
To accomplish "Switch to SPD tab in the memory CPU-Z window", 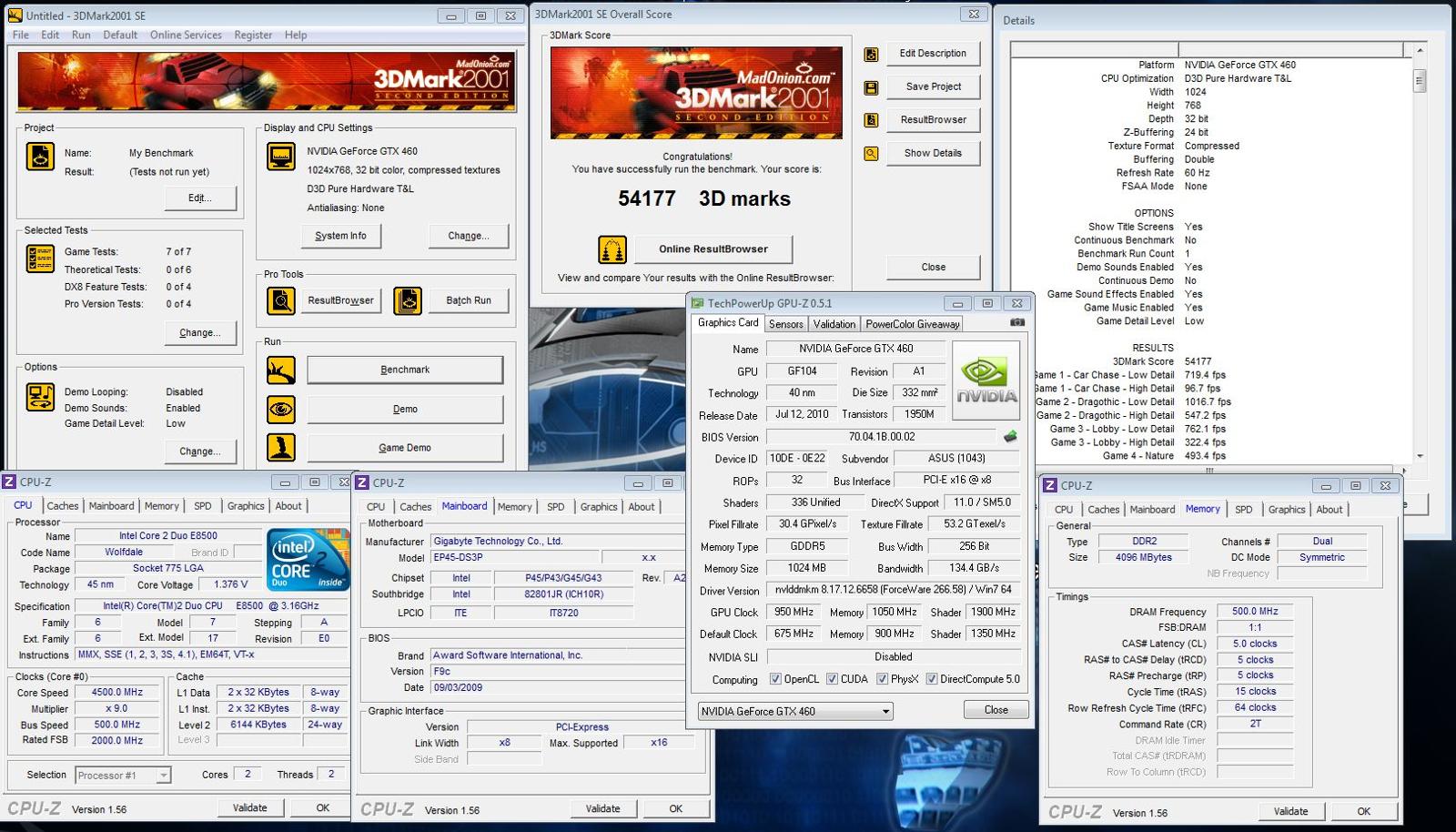I will pos(1244,510).
